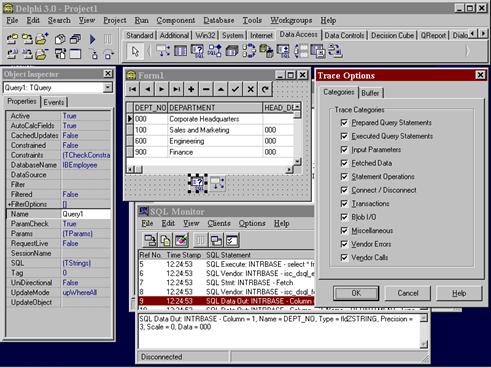Pick the TDatabase component from palette
The image size is (491, 368).
[232, 51]
